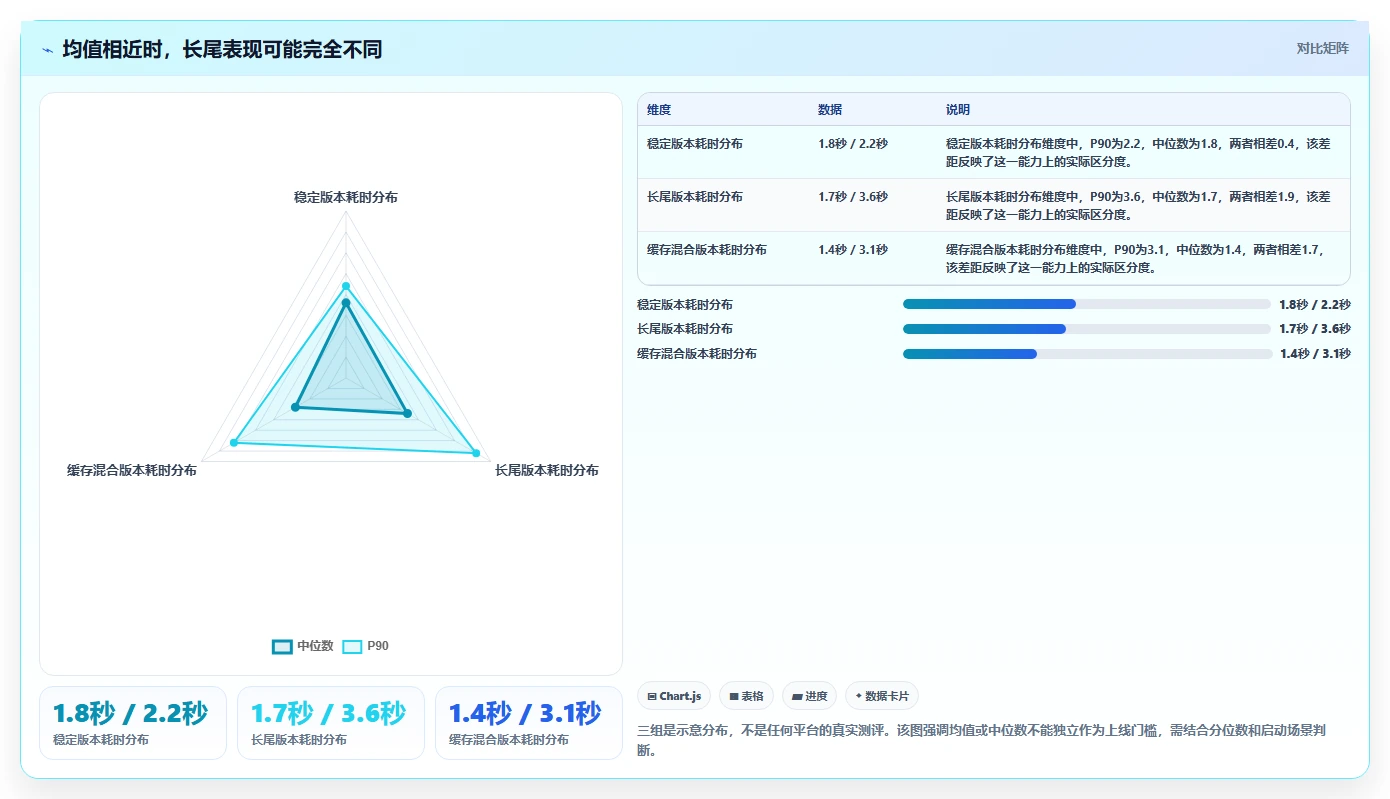Click the description for 缓存混合版本耗时分布 row
Viewport: 1390px width, 799px height.
[1138, 258]
